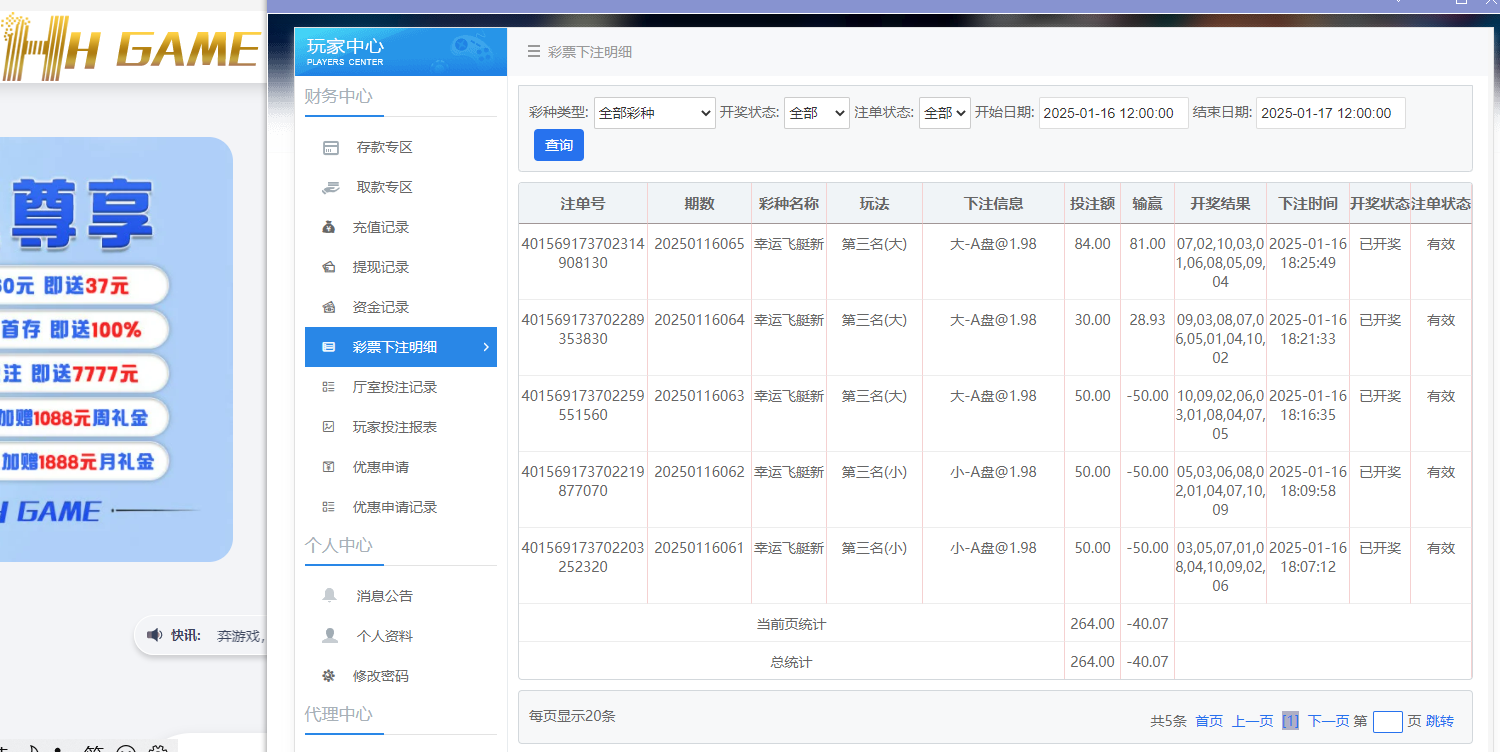This screenshot has height=752, width=1500.
Task: Open the 彩种类型 lottery type dropdown
Action: (654, 113)
